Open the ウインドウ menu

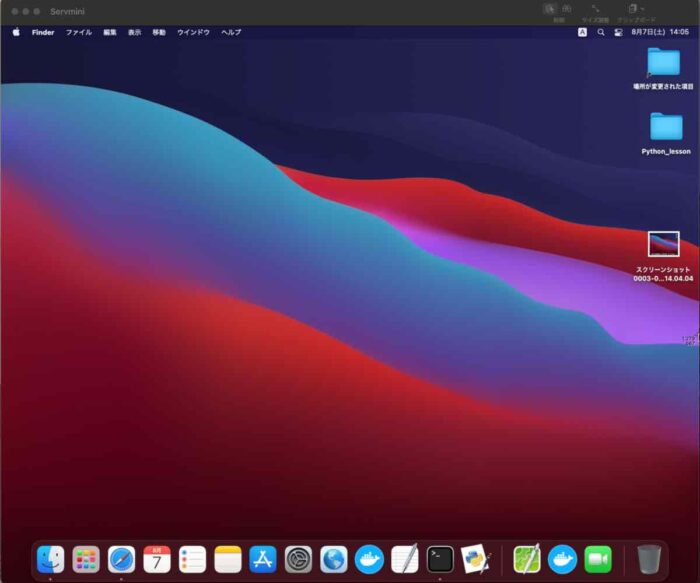tap(194, 32)
